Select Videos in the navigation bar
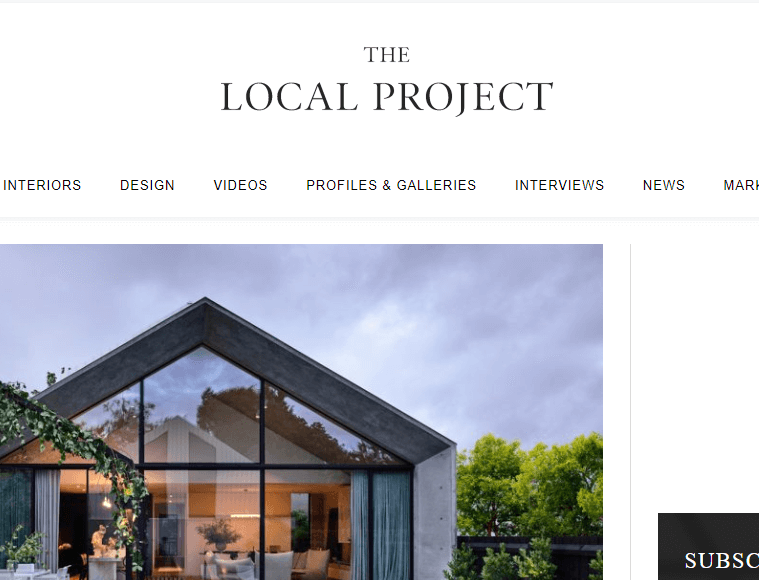This screenshot has width=759, height=580. (x=241, y=185)
